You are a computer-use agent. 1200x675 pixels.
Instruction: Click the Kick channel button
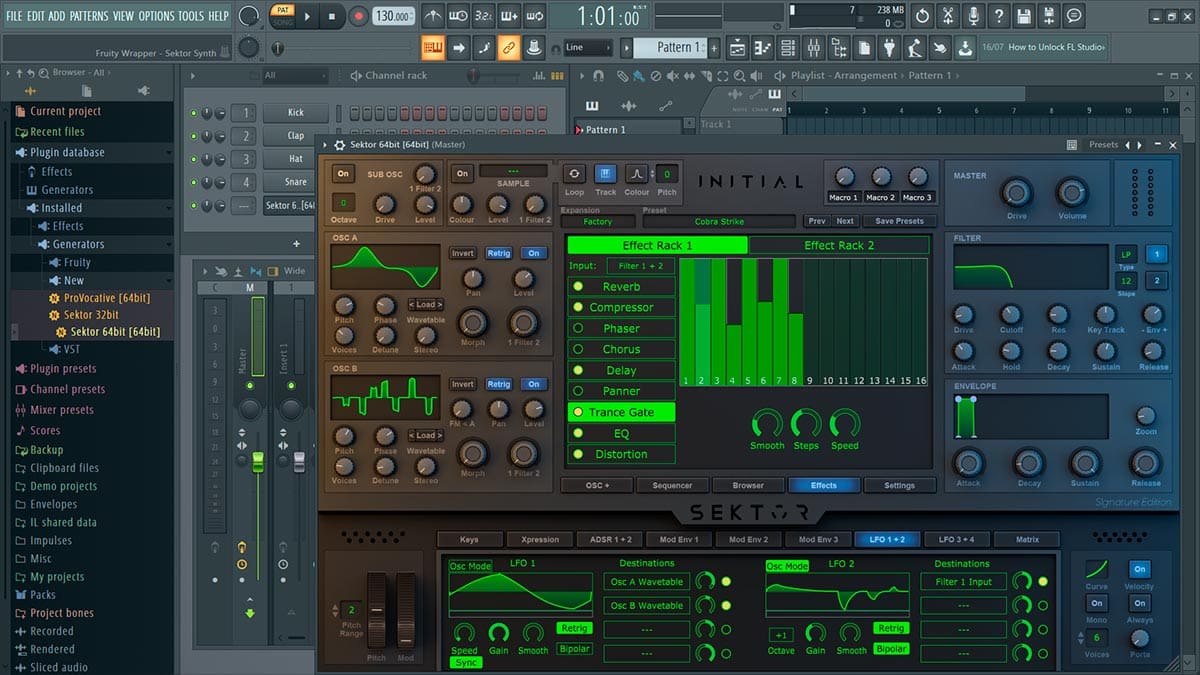[296, 113]
